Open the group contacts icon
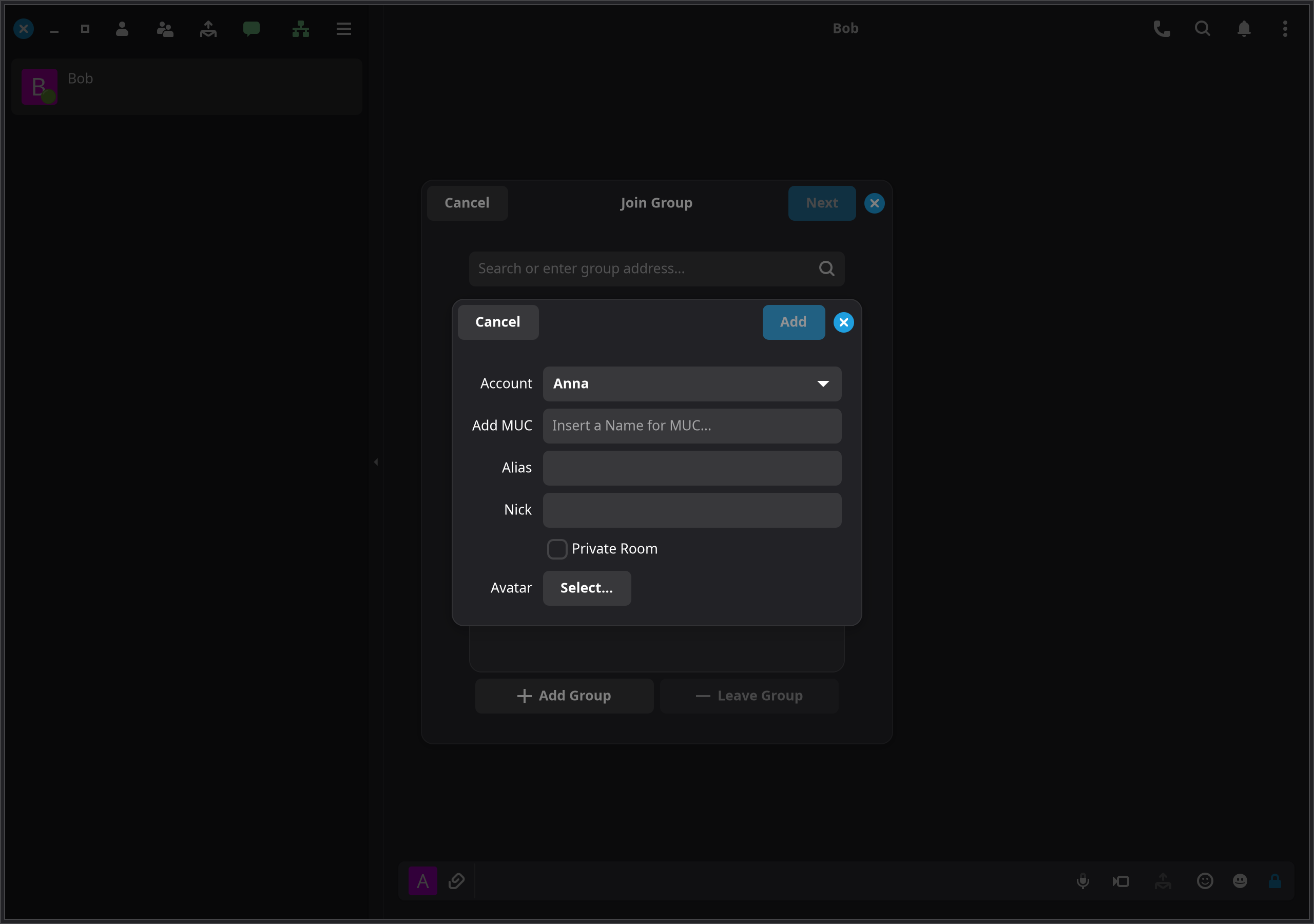 [x=165, y=29]
